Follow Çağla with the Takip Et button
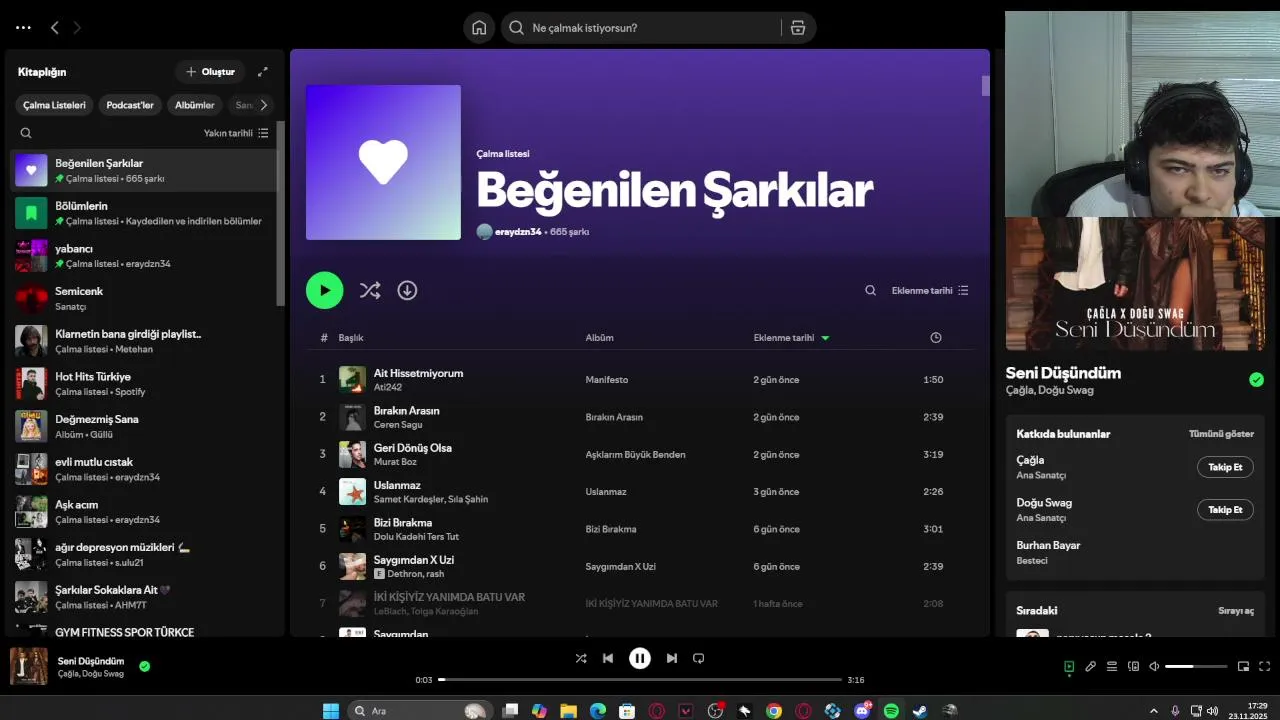Viewport: 1280px width, 720px height. pyautogui.click(x=1225, y=467)
